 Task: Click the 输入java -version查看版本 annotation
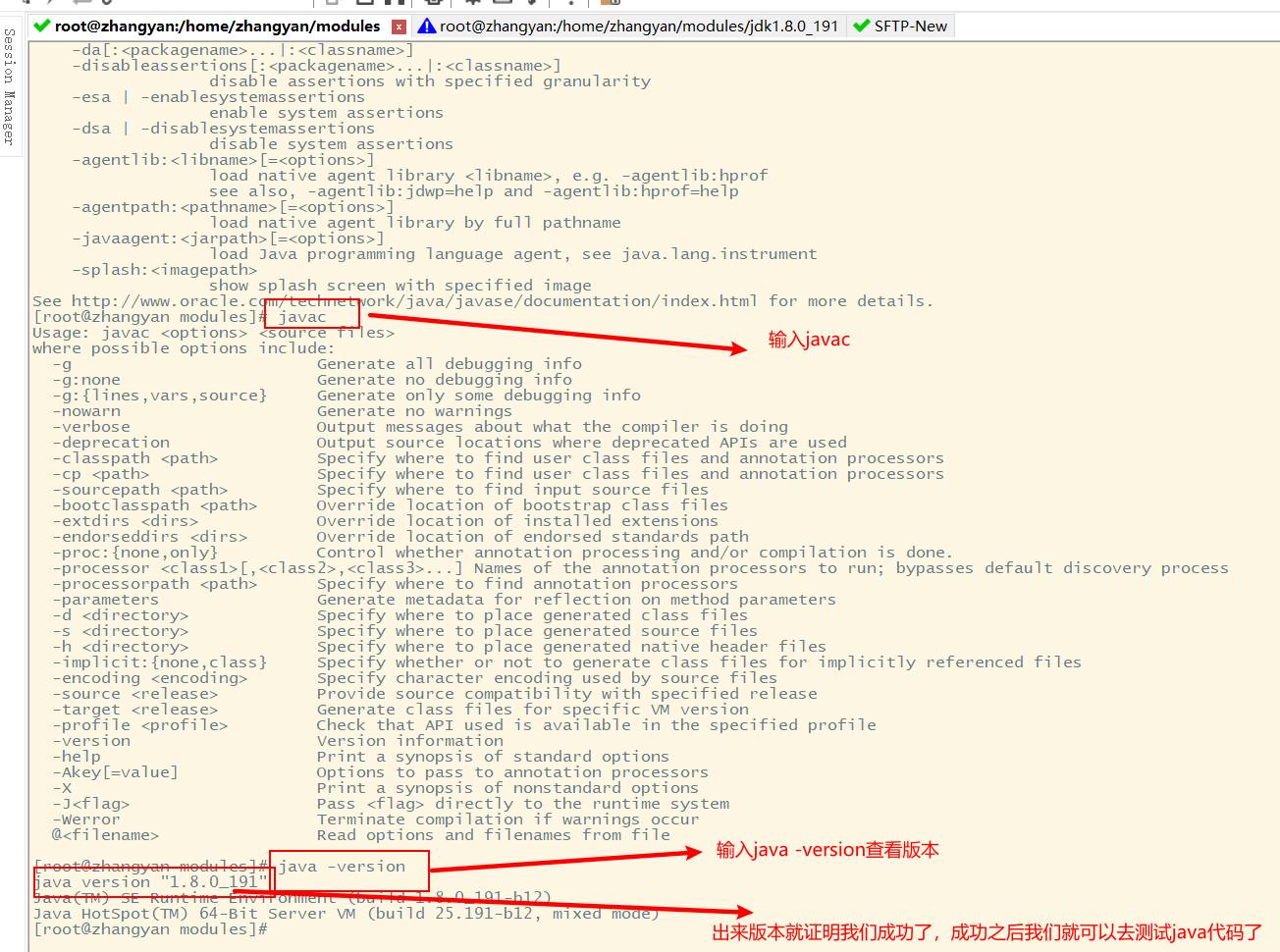tap(827, 850)
